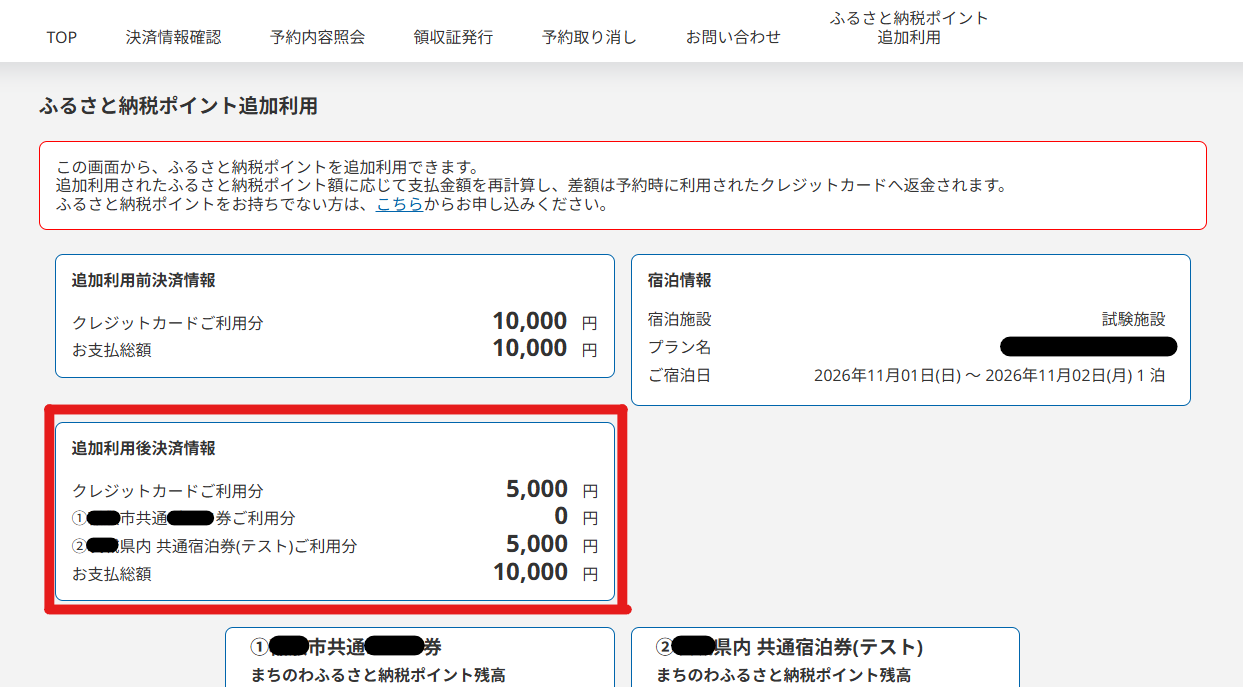The width and height of the screenshot is (1243, 687).
Task: Click the お支払総額 10,000 value in 追加利用前決済情報
Action: (x=529, y=348)
